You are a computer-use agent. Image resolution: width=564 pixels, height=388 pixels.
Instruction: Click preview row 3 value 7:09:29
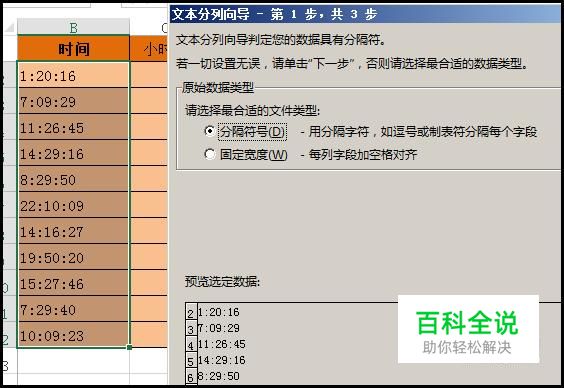(x=218, y=328)
